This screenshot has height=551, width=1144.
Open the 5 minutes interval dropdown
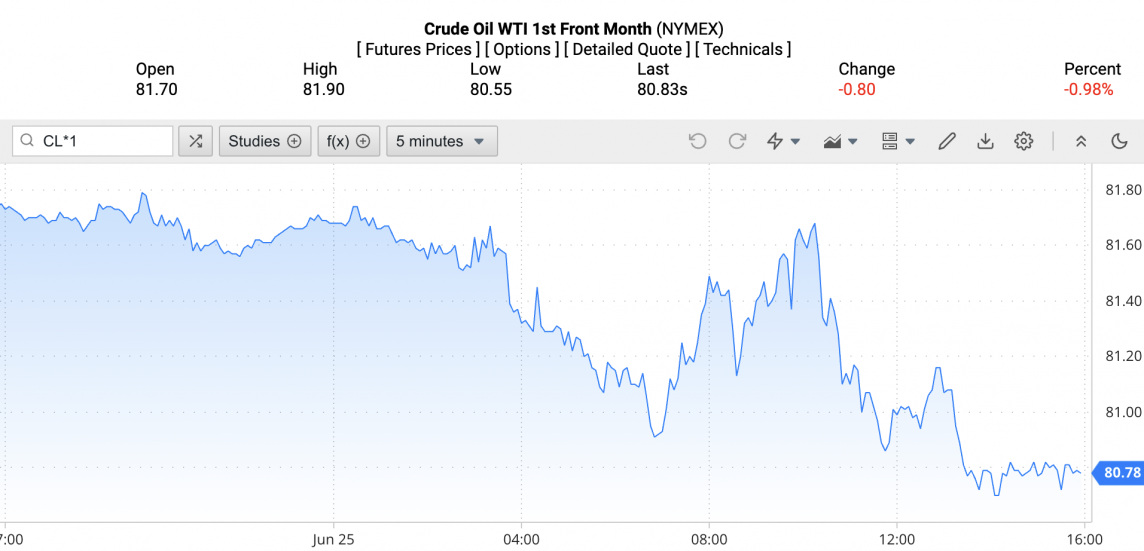tap(442, 141)
